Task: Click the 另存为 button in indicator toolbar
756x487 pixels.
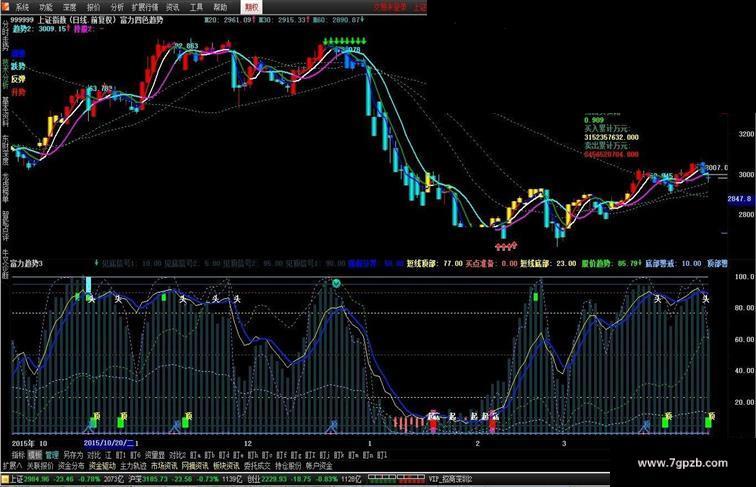Action: (x=71, y=453)
